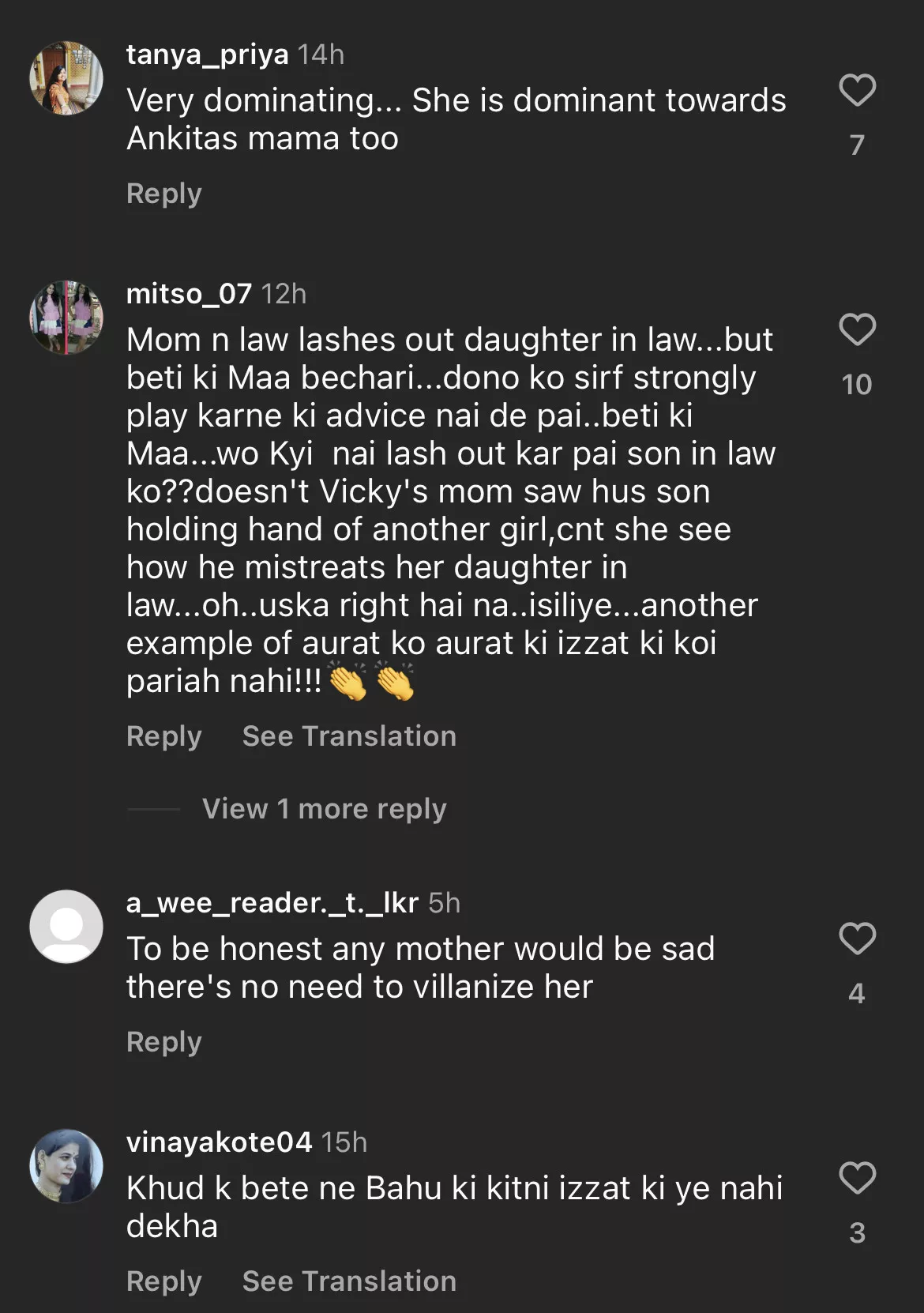
Task: Reply to tanya_priya's comment
Action: 164,194
